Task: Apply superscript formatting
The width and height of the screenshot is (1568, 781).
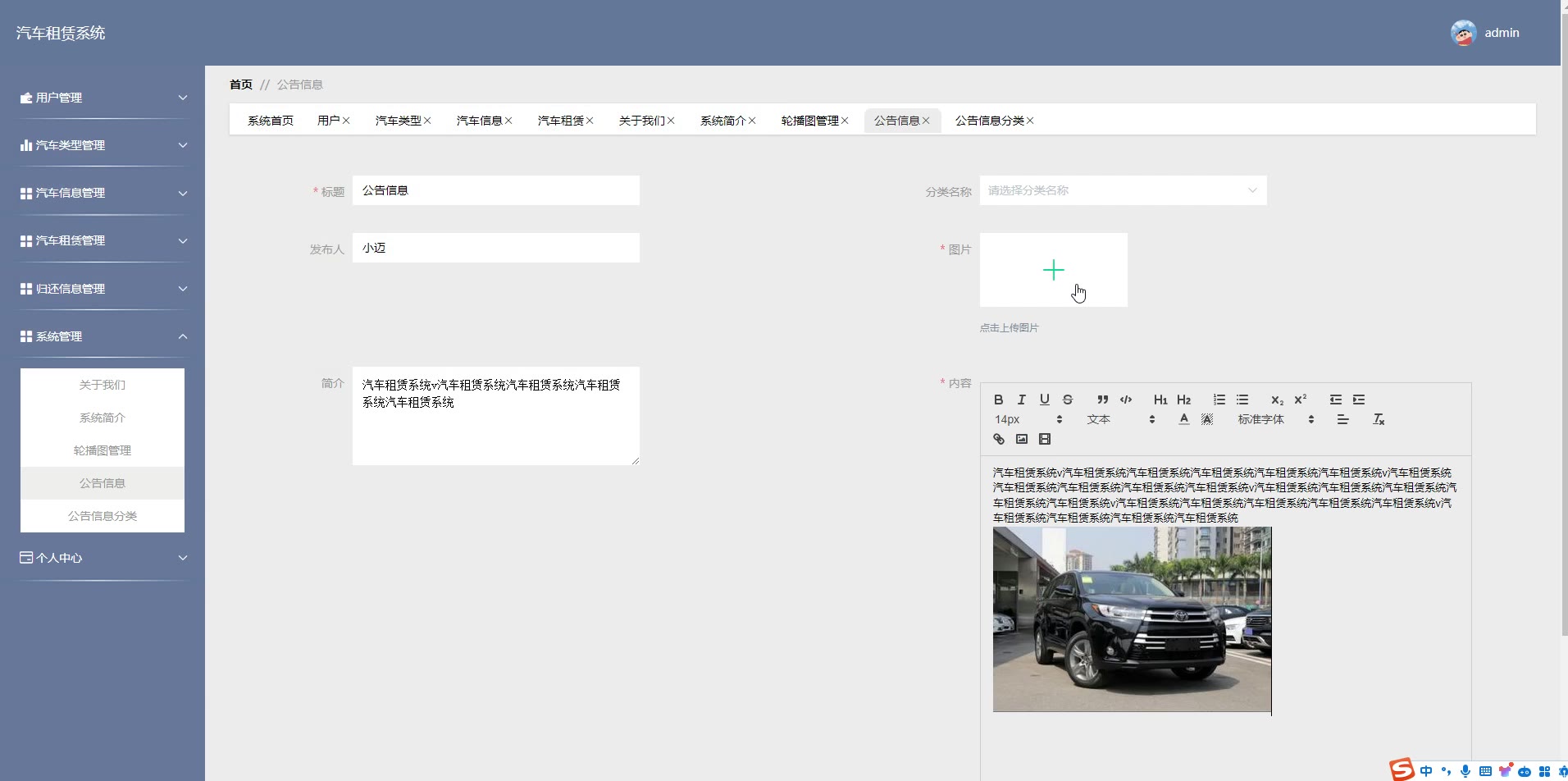Action: pyautogui.click(x=1300, y=400)
